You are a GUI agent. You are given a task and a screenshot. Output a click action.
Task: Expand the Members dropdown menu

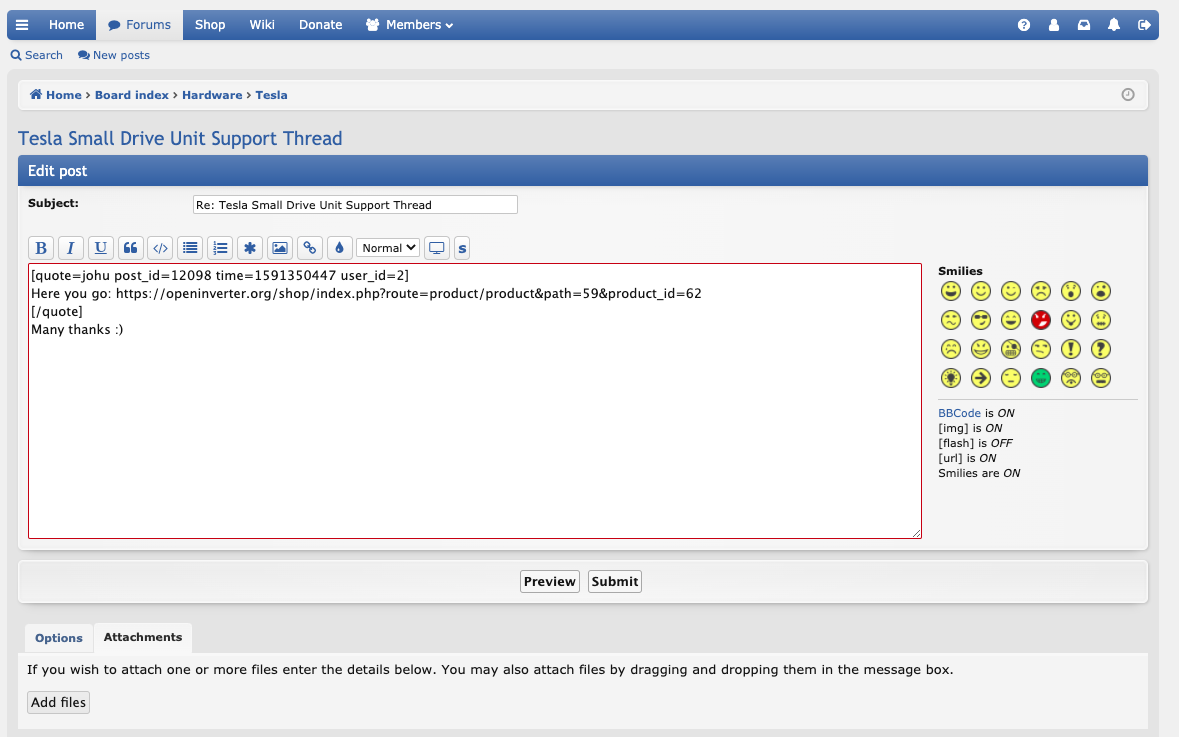(x=410, y=25)
